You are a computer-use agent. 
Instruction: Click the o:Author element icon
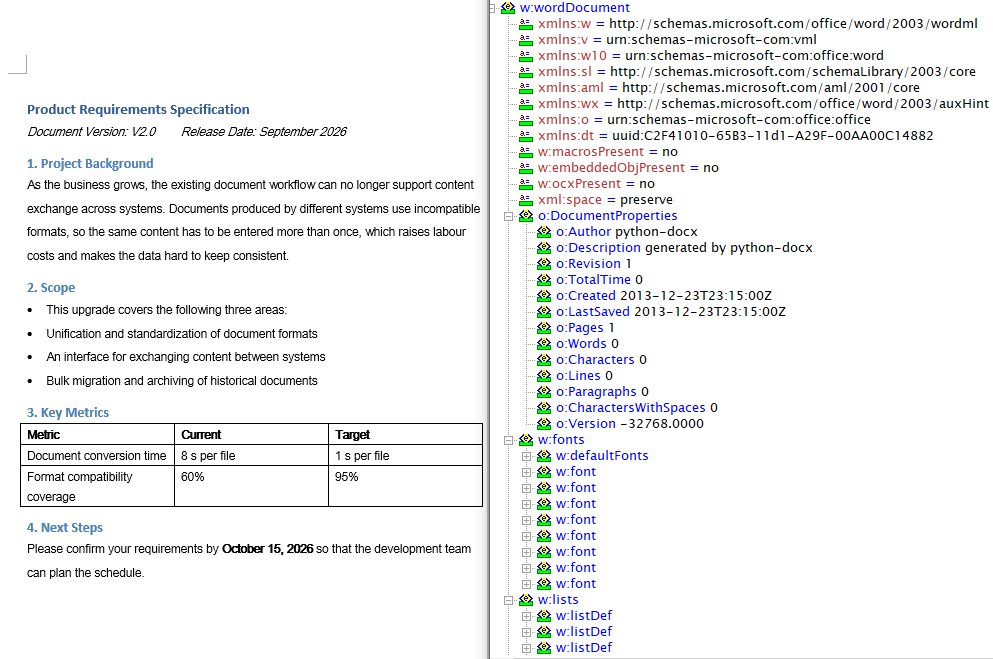[544, 232]
